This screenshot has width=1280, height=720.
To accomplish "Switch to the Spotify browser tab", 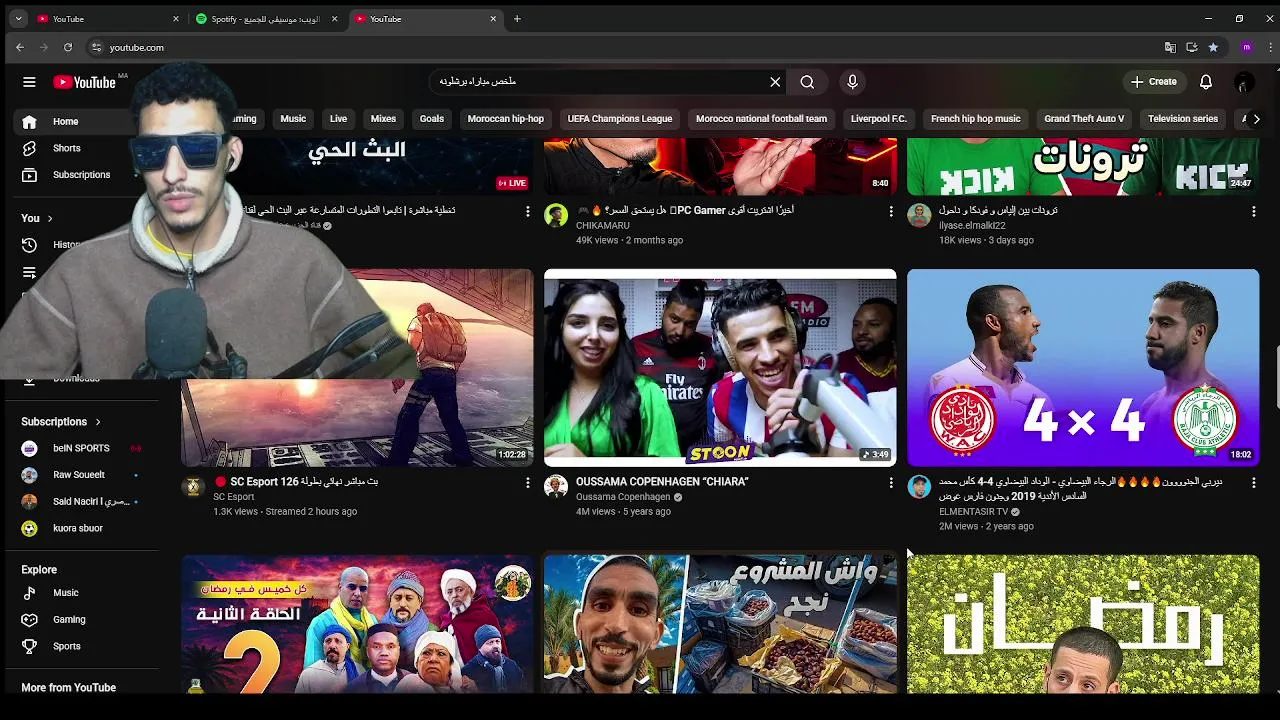I will click(x=265, y=18).
